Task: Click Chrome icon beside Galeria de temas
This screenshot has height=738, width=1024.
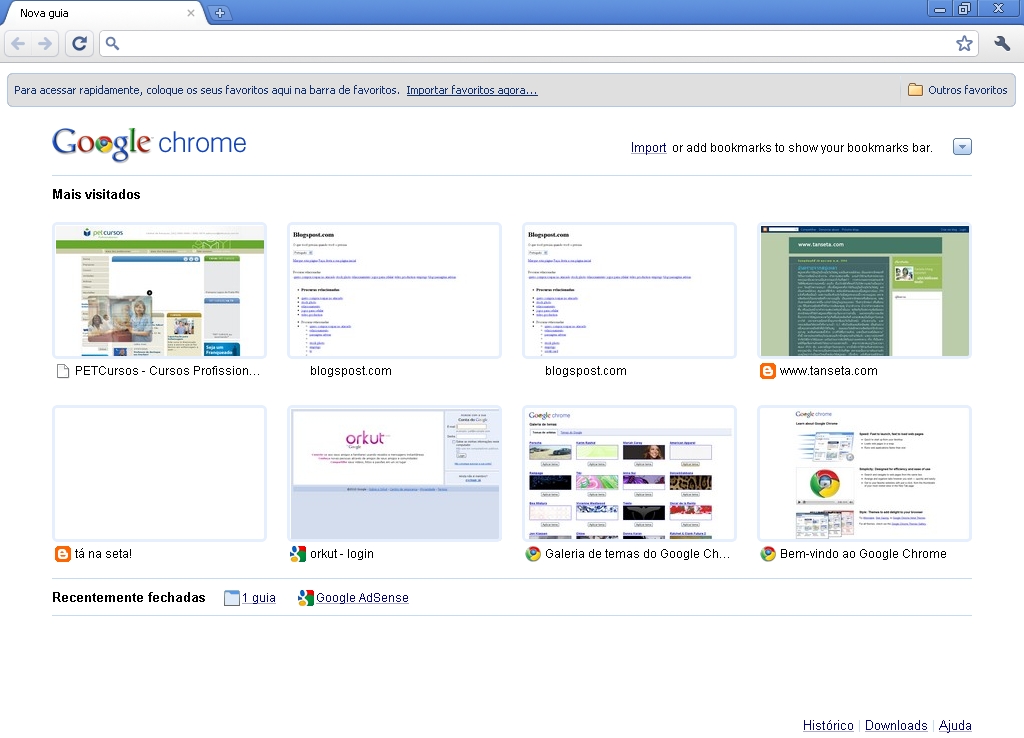Action: (533, 554)
